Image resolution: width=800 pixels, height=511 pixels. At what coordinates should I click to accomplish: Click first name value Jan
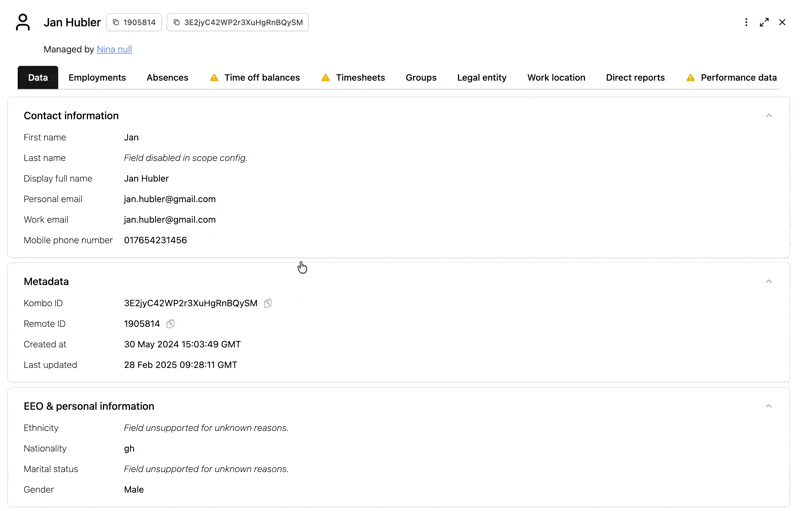point(131,137)
